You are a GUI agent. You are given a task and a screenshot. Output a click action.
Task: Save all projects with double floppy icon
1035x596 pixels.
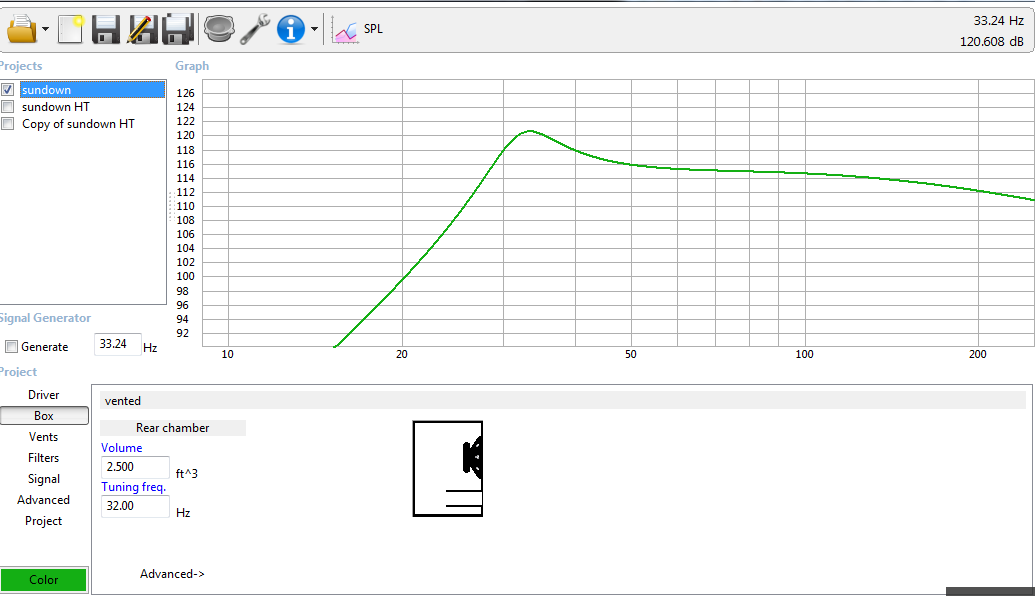click(x=178, y=29)
